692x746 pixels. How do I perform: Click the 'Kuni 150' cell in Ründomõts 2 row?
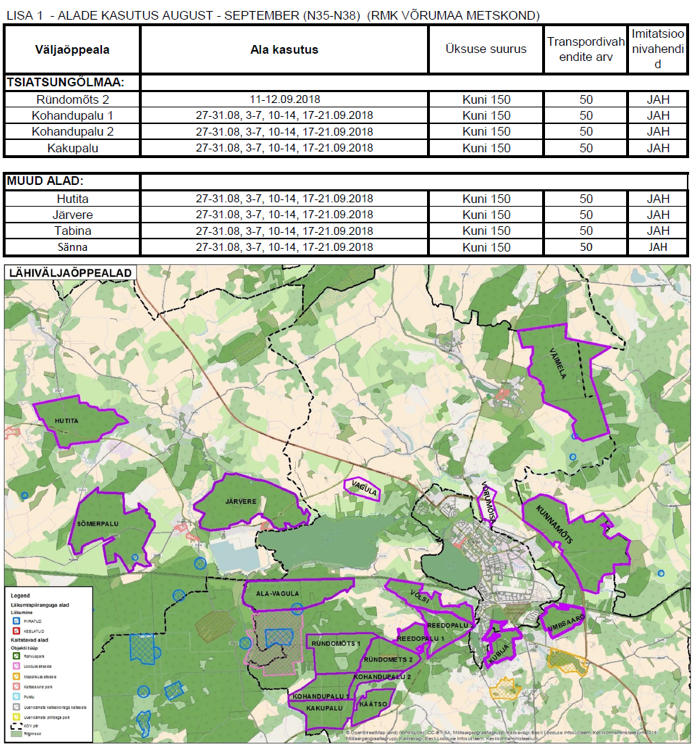point(486,99)
